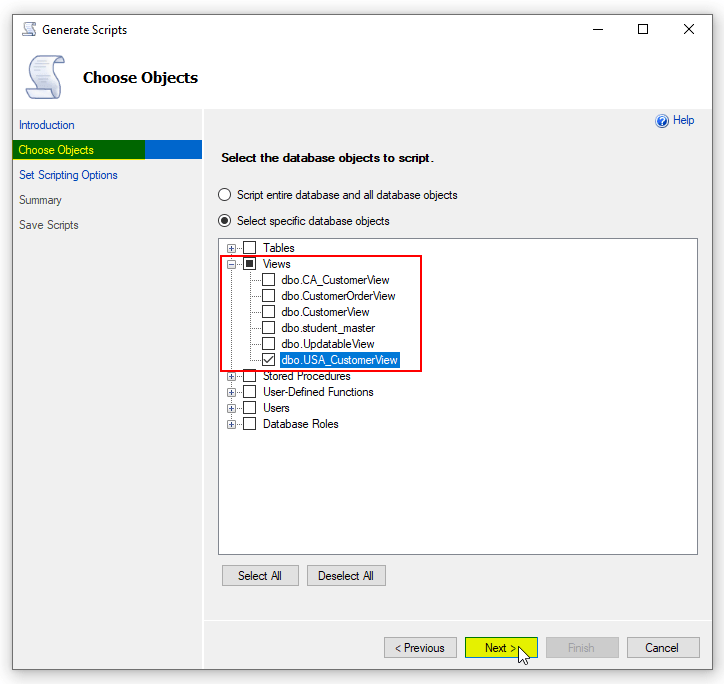Click the Deselect All button
This screenshot has height=684, width=724.
346,576
